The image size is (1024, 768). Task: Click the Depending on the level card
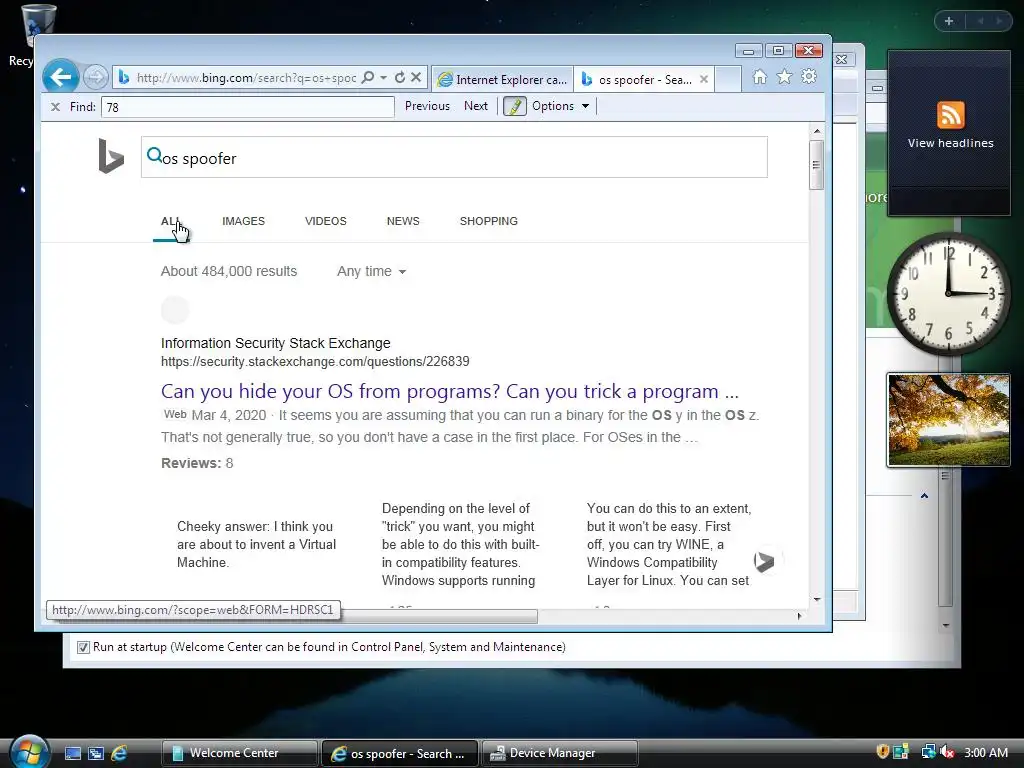[x=460, y=545]
